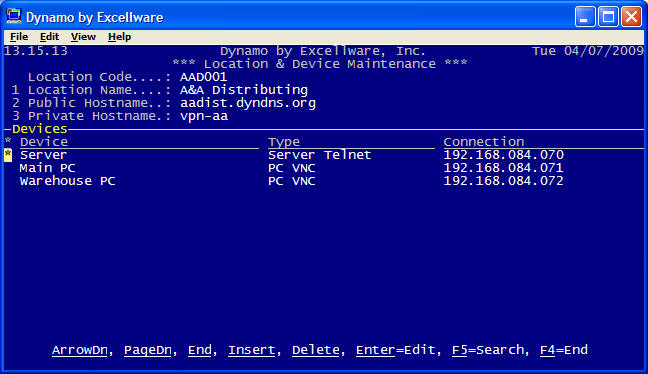Viewport: 648px width, 374px height.
Task: Click the Devices section label
Action: (x=40, y=129)
